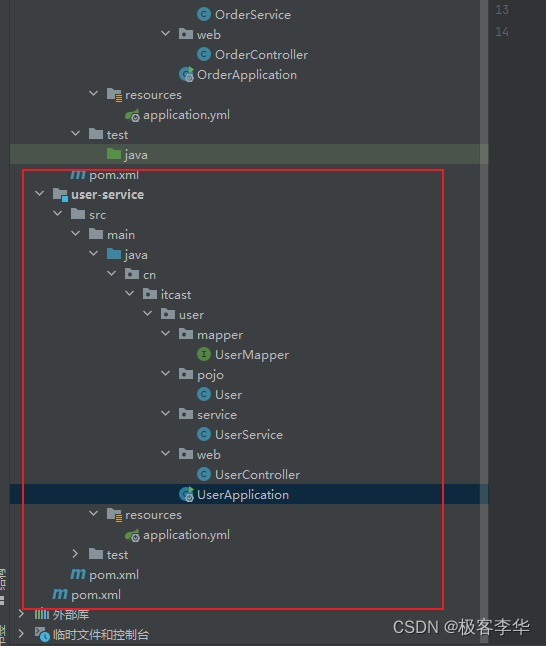The width and height of the screenshot is (546, 646).
Task: Collapse the cn package
Action: point(112,273)
